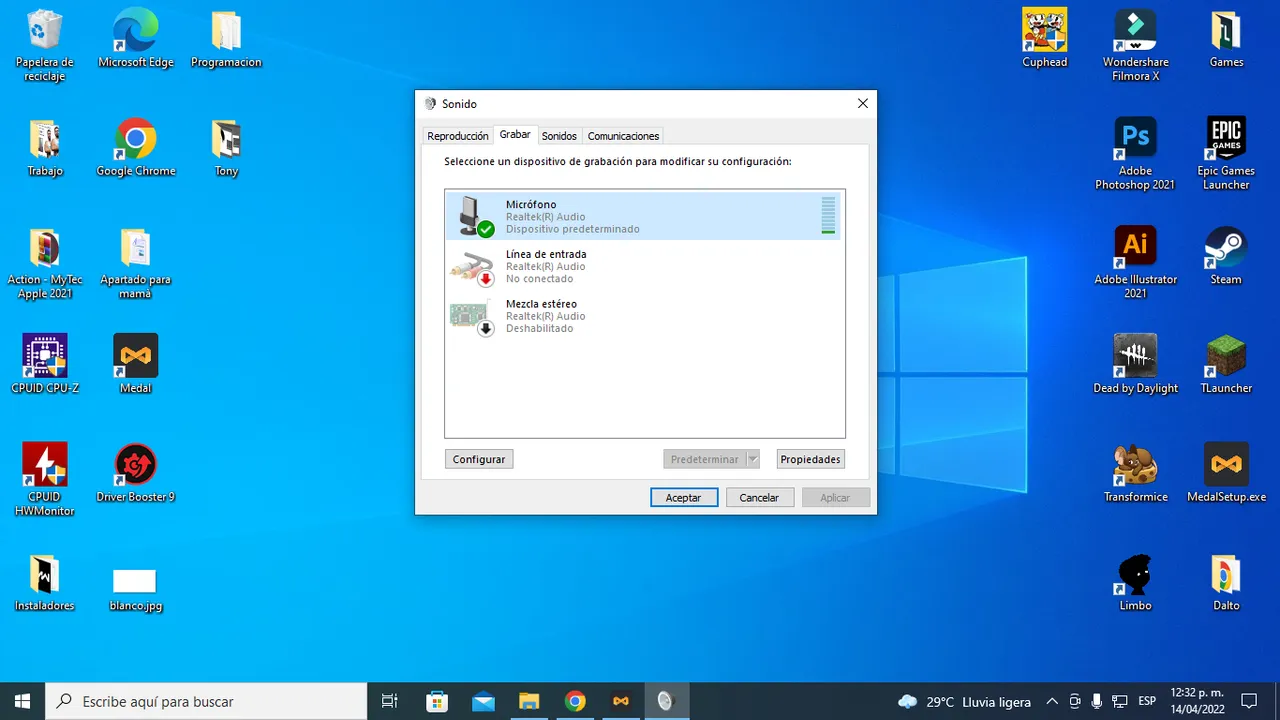Open the Mail app in taskbar

point(483,701)
